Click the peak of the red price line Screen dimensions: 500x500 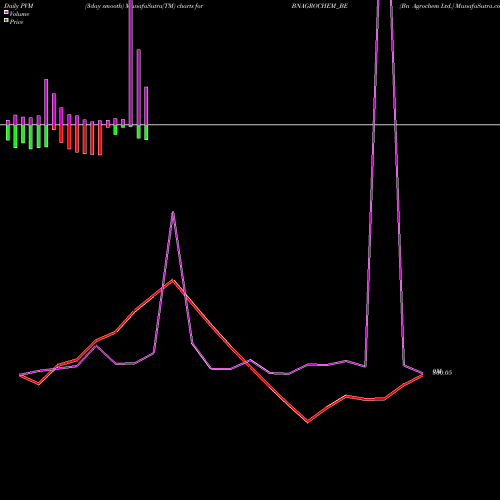pos(173,280)
